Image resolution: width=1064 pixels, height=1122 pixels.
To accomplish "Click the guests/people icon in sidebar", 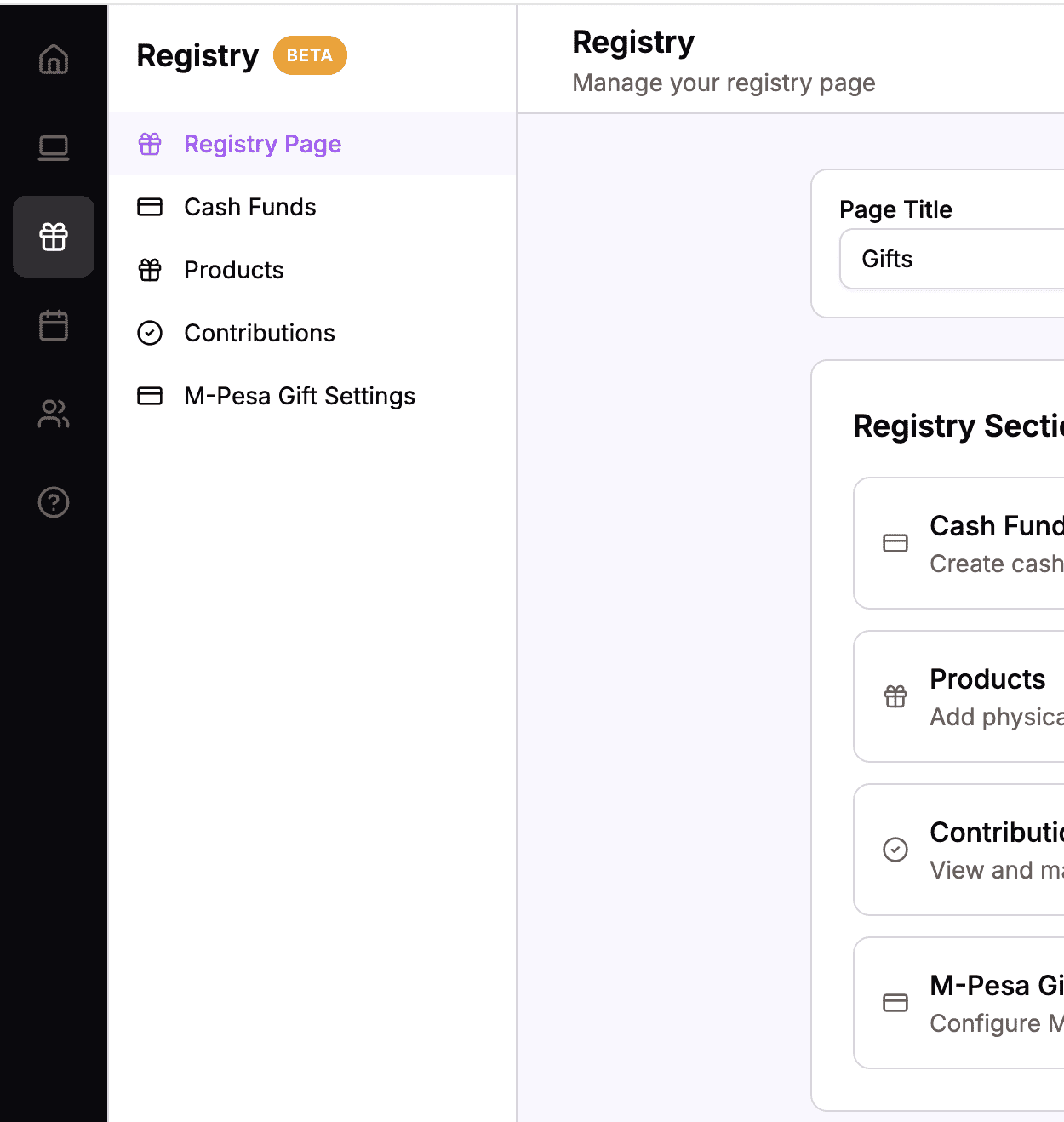I will click(x=54, y=415).
